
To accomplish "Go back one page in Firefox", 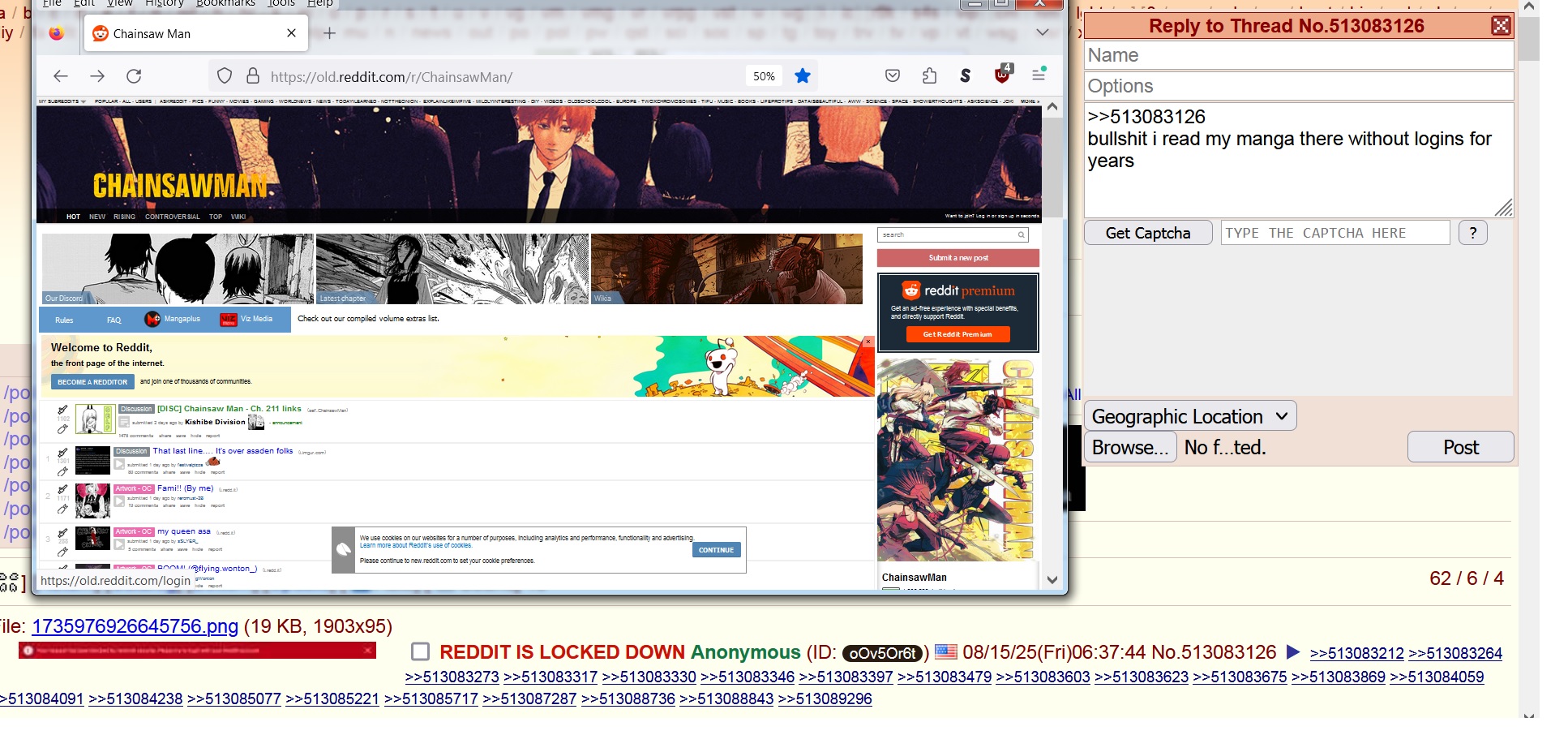I will 61,76.
